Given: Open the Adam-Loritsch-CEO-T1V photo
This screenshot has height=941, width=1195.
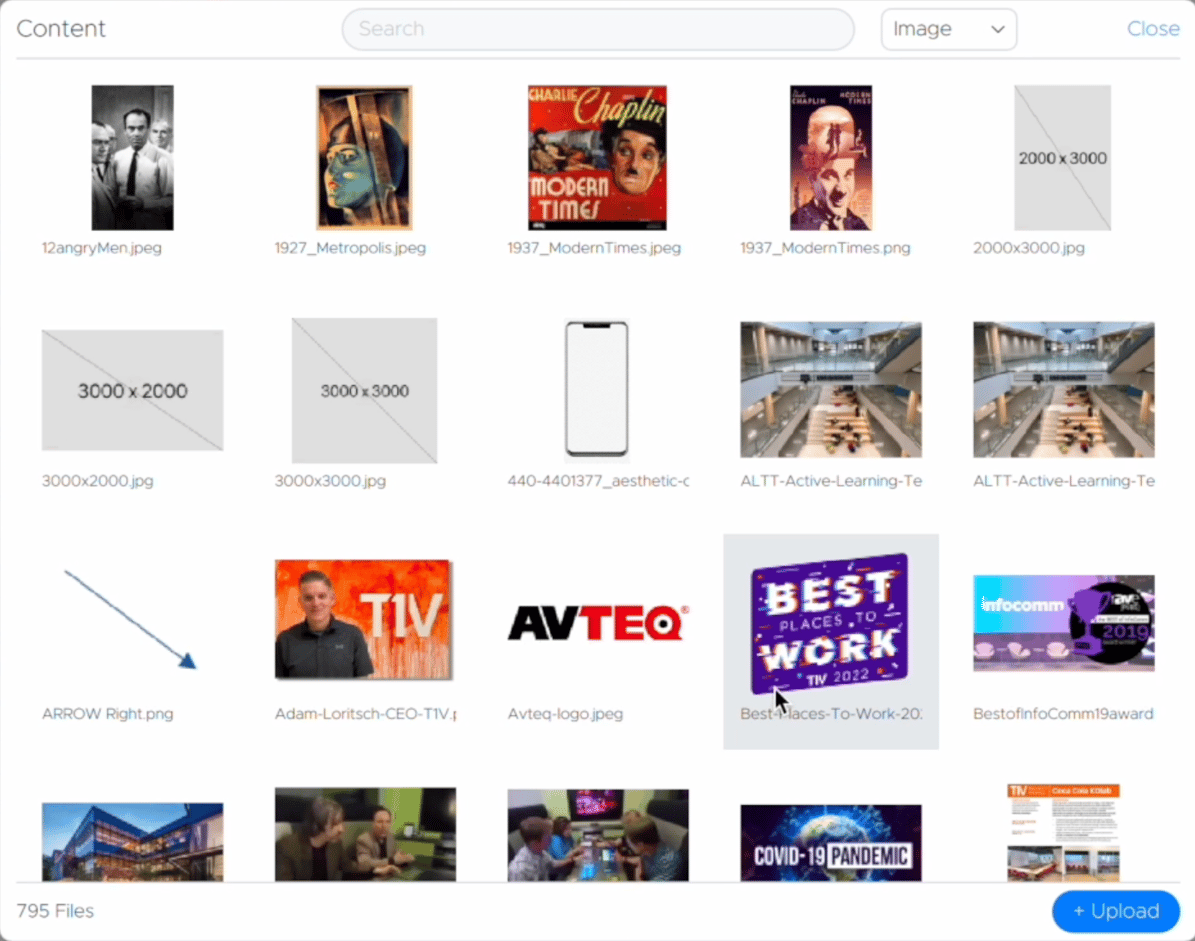Looking at the screenshot, I should coord(364,620).
